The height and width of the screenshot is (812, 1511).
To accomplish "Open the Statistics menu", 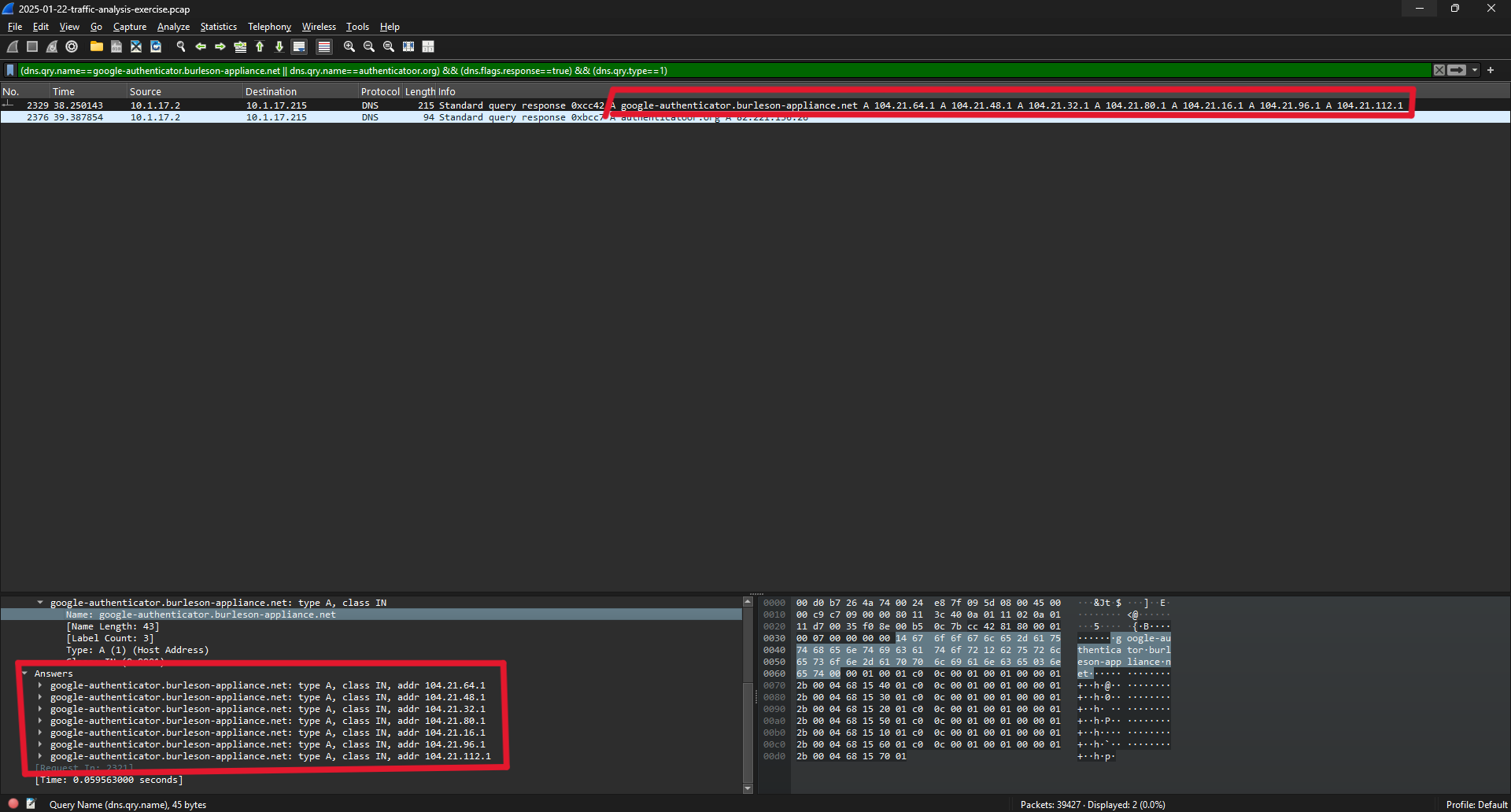I will [x=218, y=27].
